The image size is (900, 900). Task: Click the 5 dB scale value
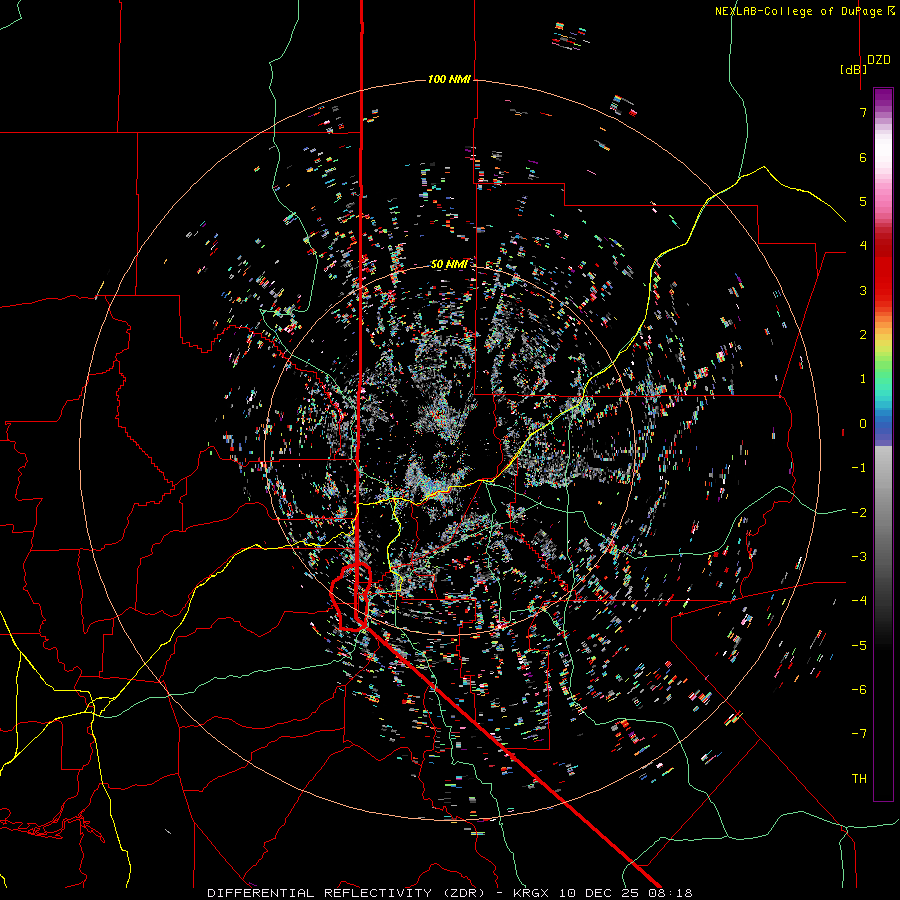[x=863, y=201]
